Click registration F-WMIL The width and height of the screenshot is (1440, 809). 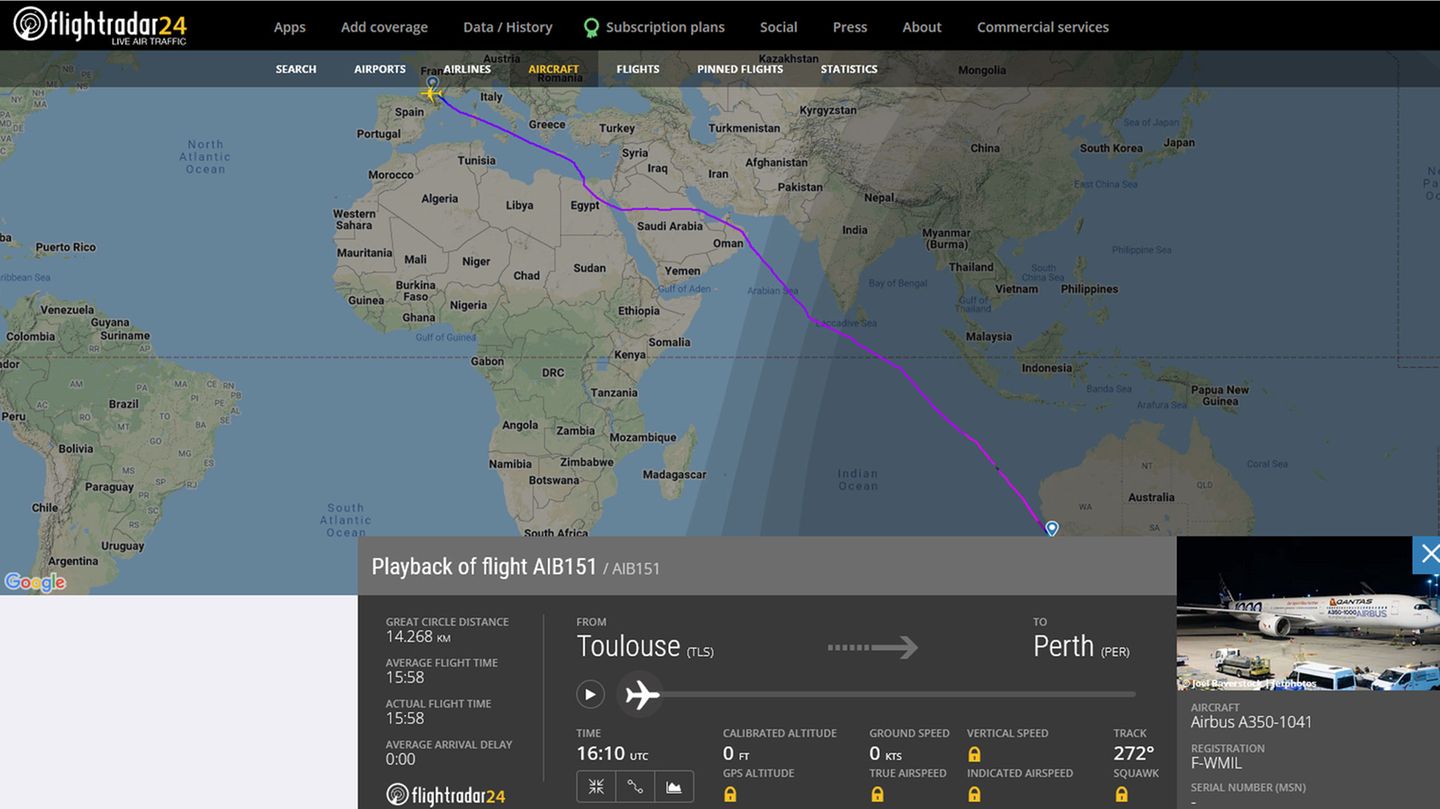(1216, 763)
